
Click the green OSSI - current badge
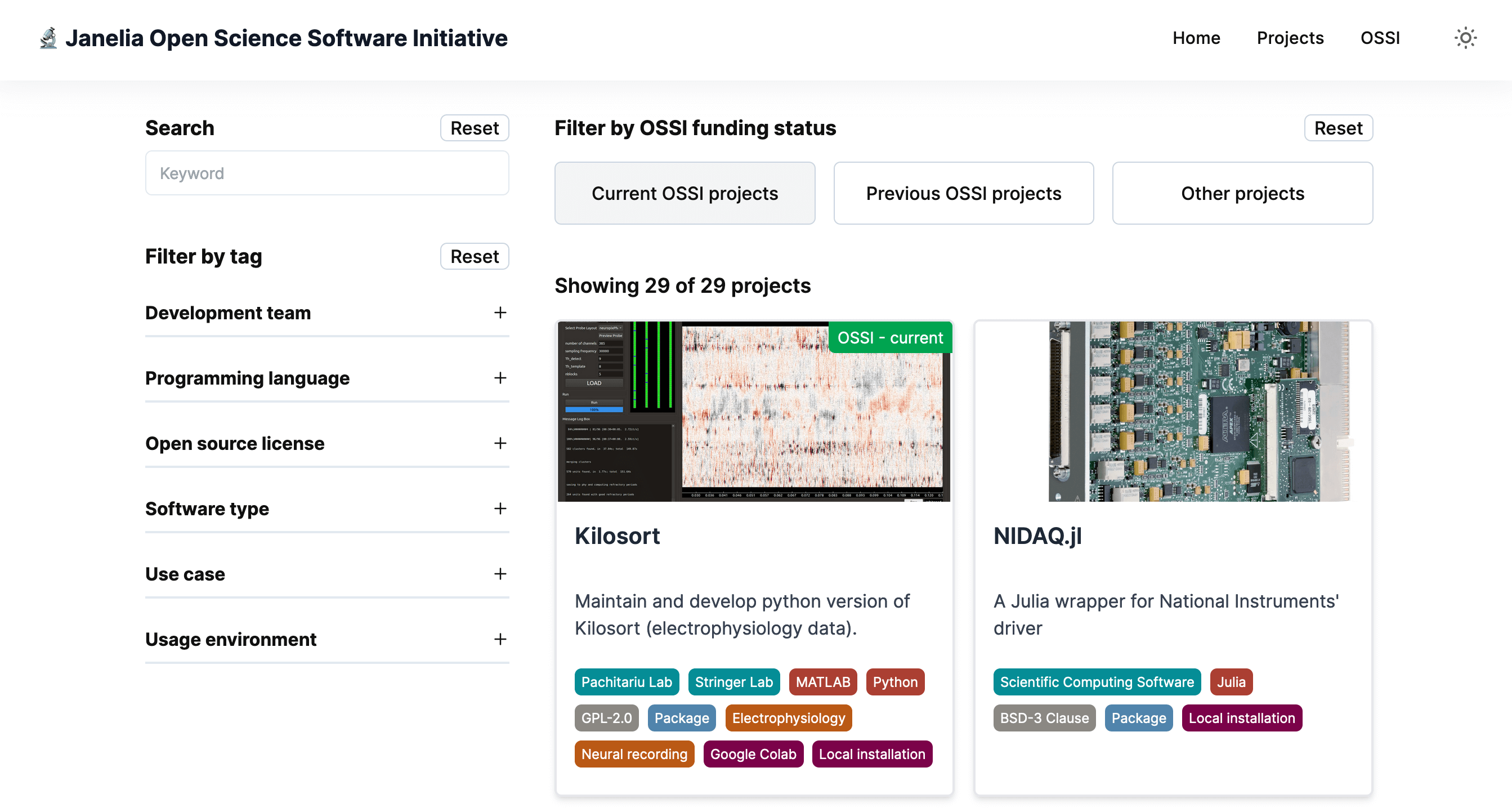click(890, 338)
